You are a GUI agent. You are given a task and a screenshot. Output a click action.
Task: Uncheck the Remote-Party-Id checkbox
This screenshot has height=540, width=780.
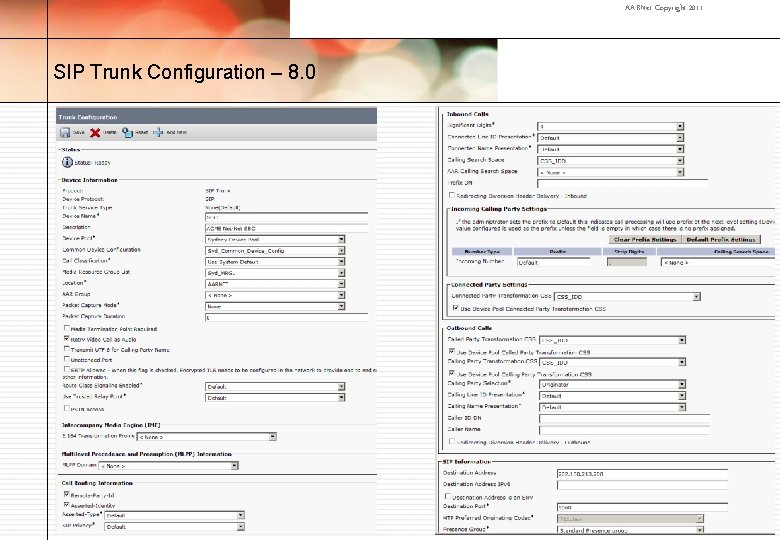tap(67, 494)
